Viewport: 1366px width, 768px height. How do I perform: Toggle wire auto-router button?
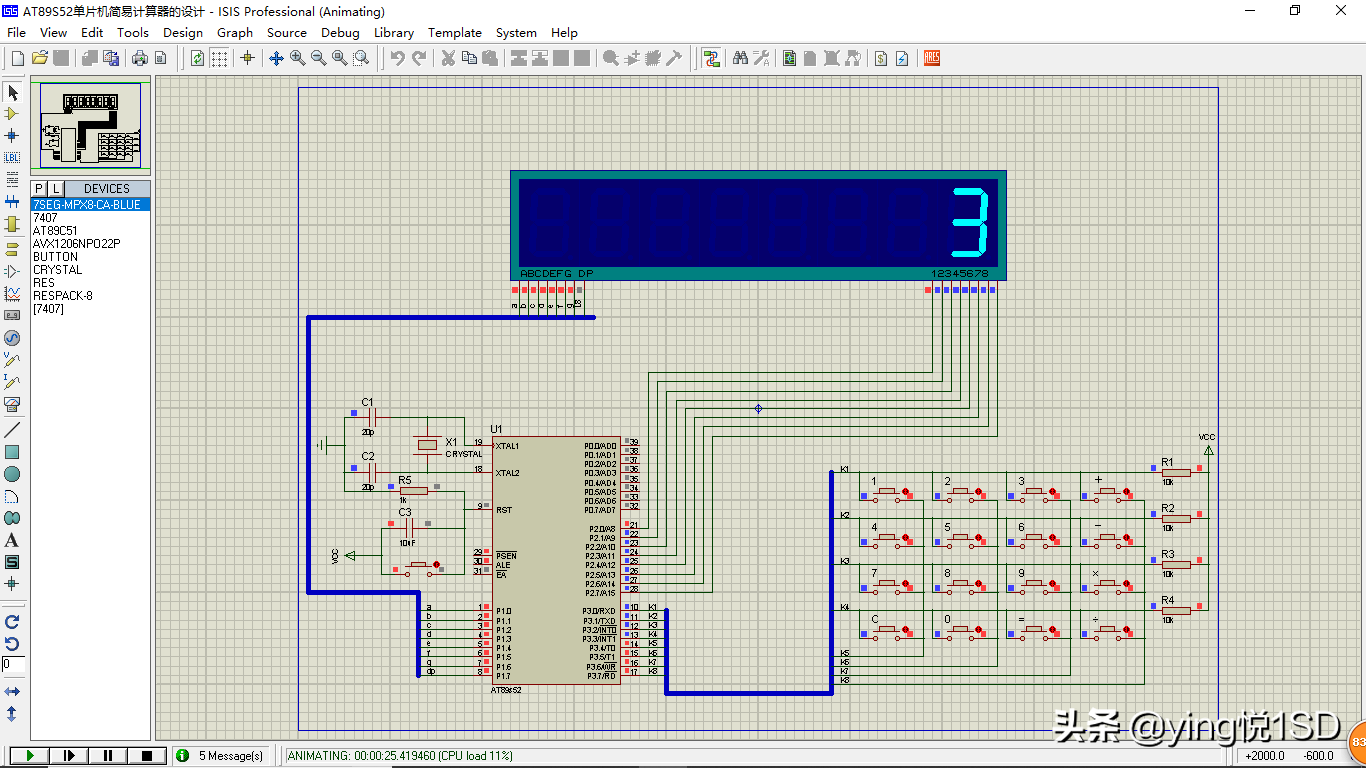711,59
